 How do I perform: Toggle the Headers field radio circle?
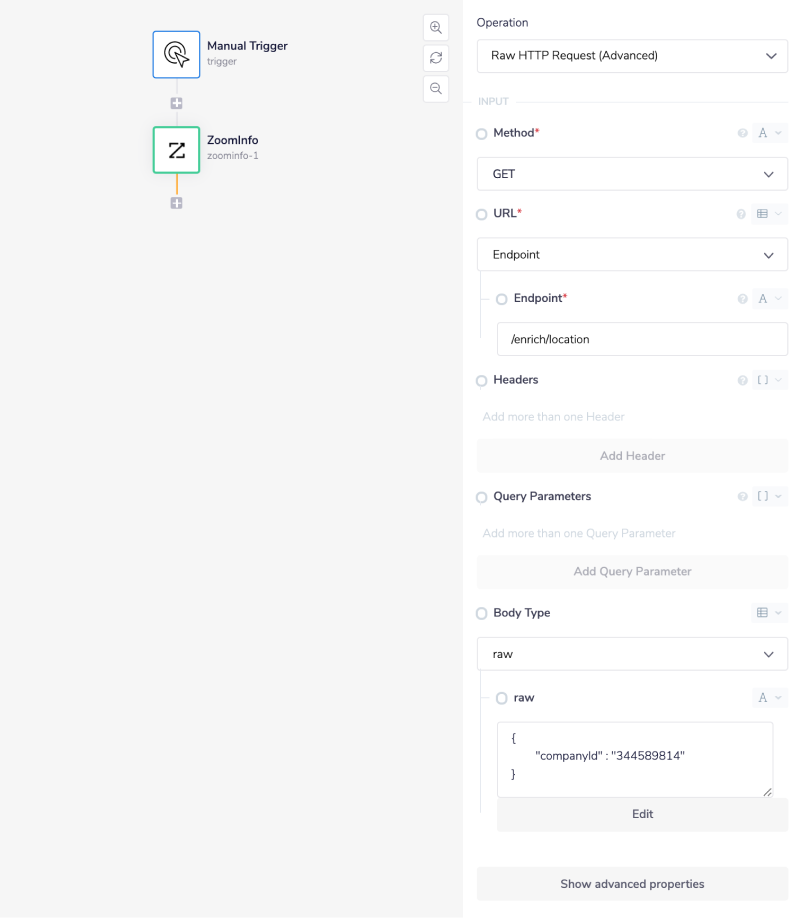pos(482,381)
